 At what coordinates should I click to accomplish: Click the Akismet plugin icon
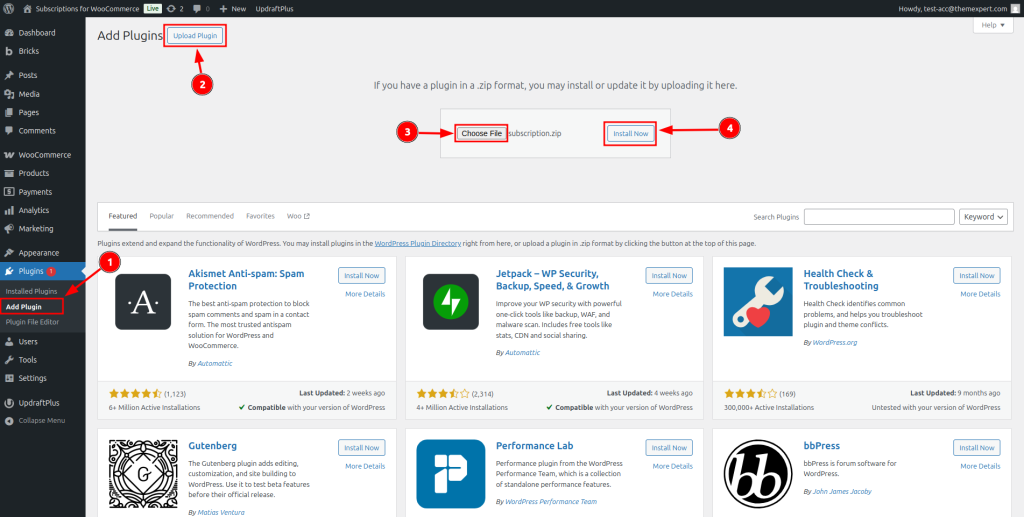pyautogui.click(x=143, y=302)
